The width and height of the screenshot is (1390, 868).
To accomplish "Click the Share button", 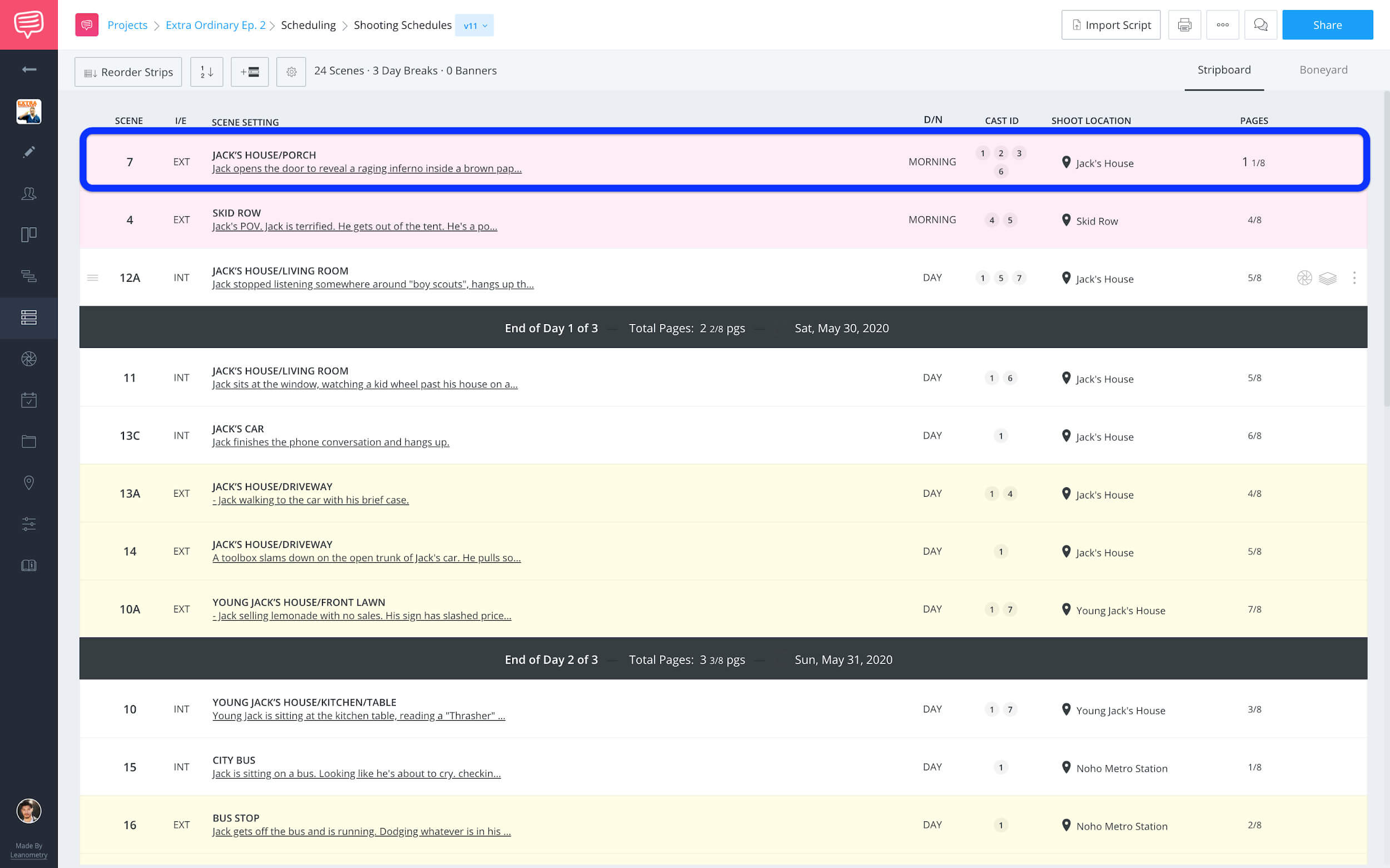I will [1327, 24].
